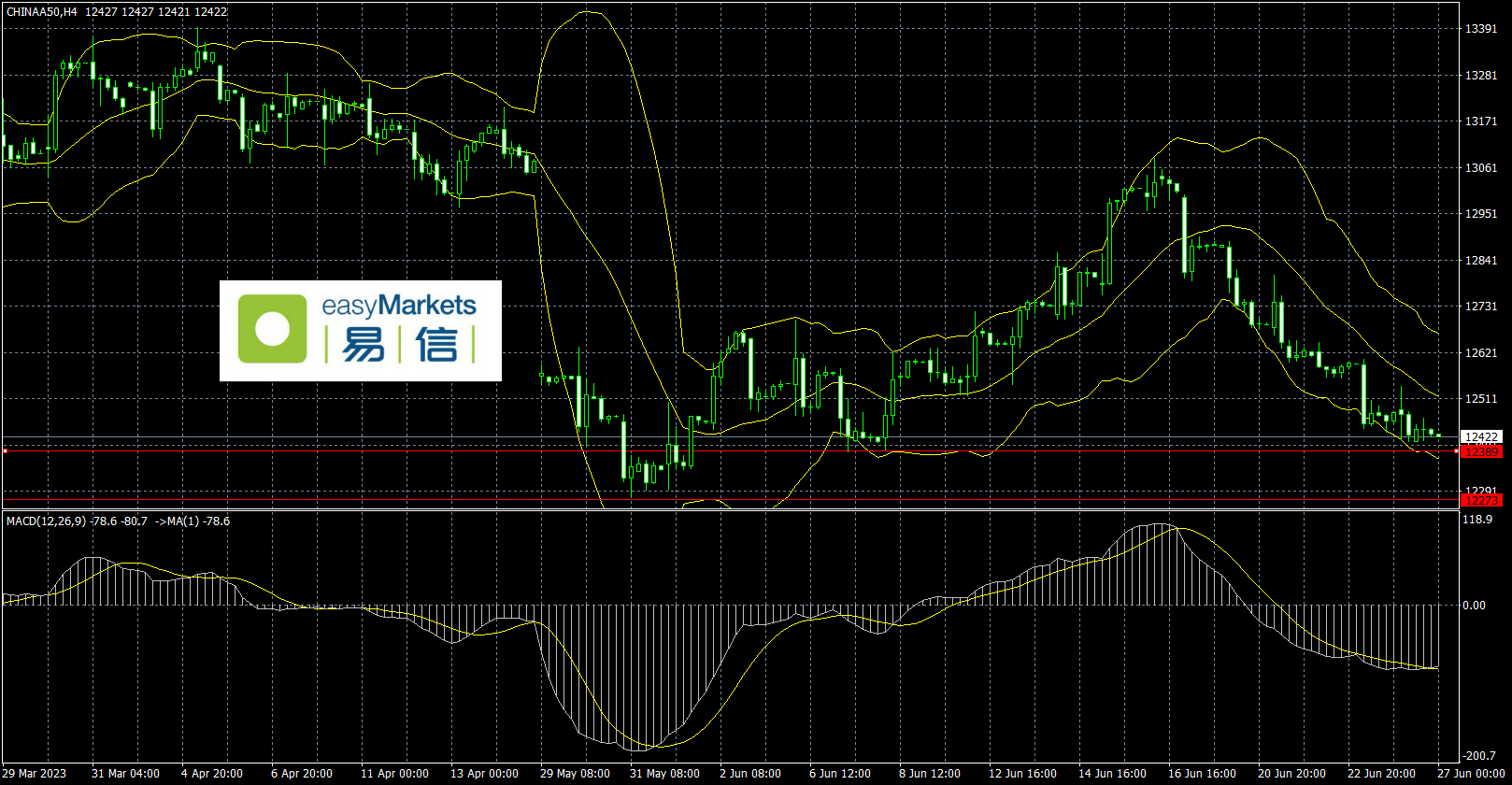Click the 4 Apr 20:00 time label
Image resolution: width=1512 pixels, height=785 pixels.
pos(212,774)
